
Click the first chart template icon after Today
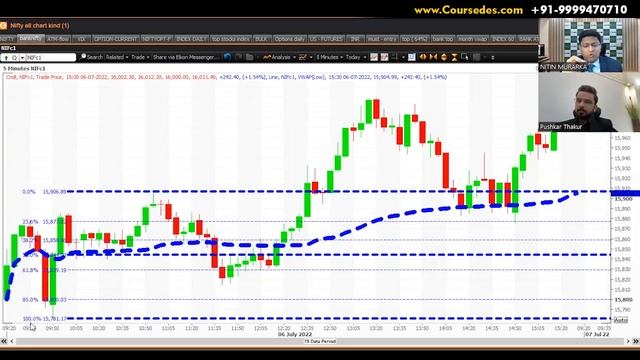click(x=374, y=57)
